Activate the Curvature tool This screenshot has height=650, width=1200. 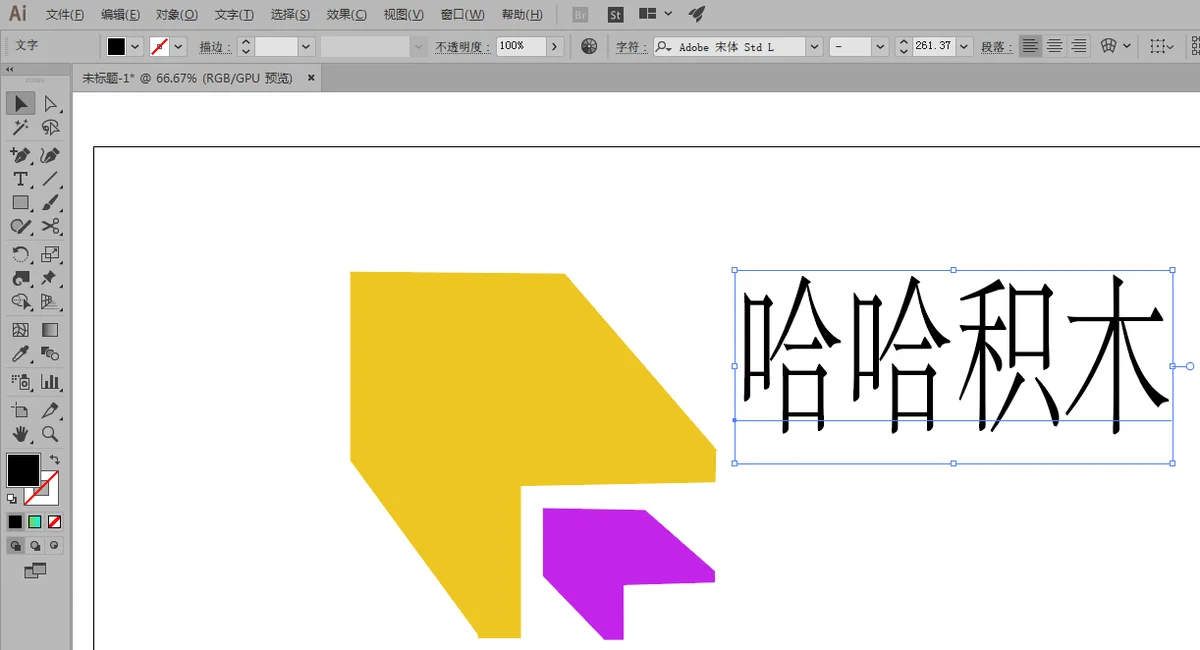[50, 155]
